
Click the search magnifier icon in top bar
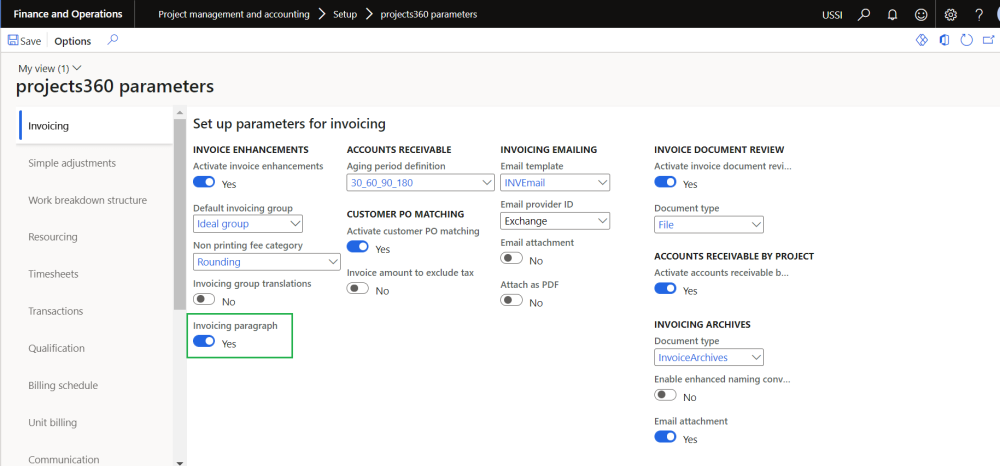coord(864,14)
